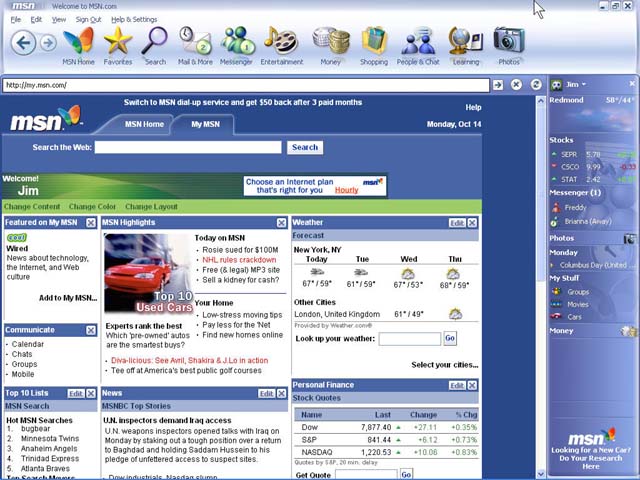Click Go next to weather lookup field
This screenshot has width=640, height=480.
[450, 338]
